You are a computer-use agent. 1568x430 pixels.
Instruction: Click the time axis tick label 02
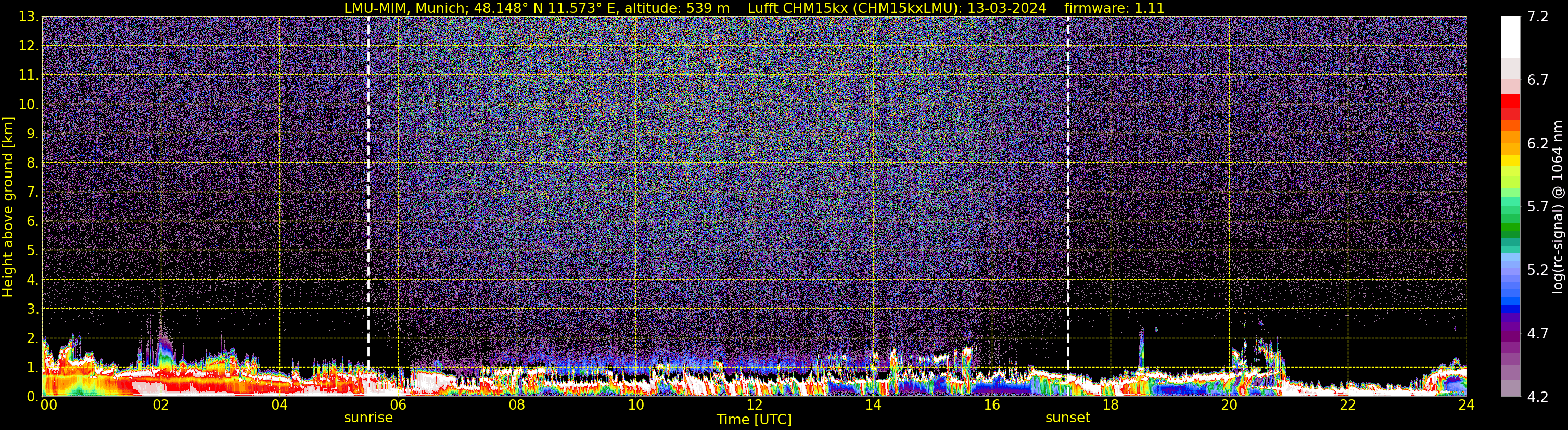(x=161, y=405)
